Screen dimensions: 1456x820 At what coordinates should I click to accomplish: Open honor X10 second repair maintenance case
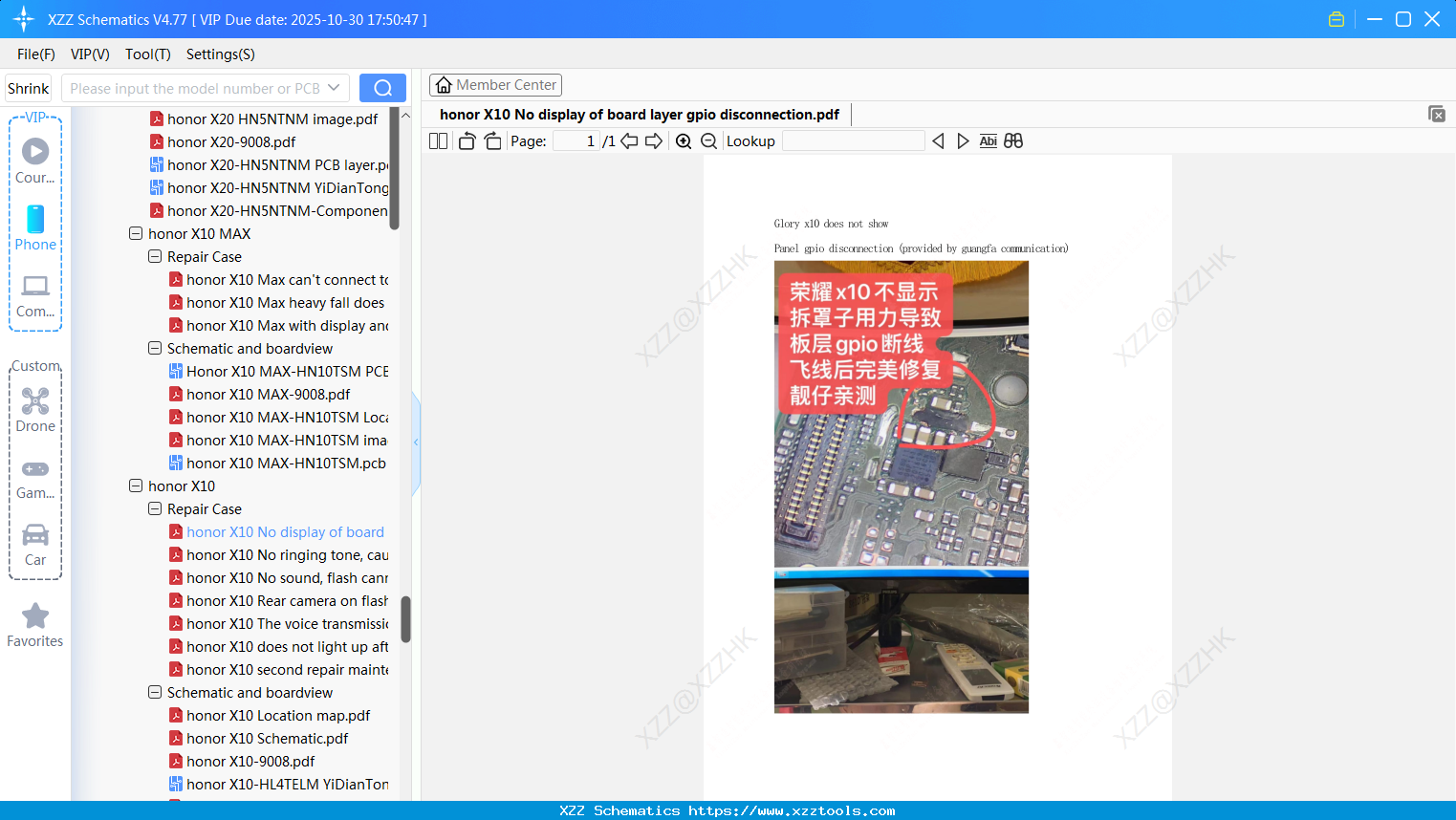click(x=279, y=669)
